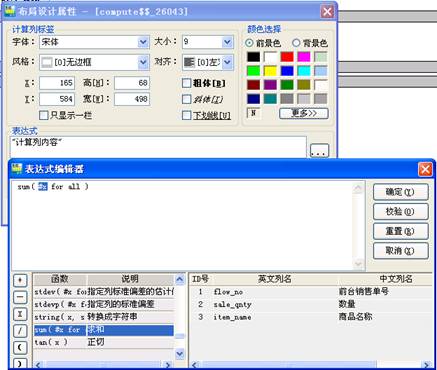The height and width of the screenshot is (370, 437).
Task: Select the sum function row
Action: [104, 330]
